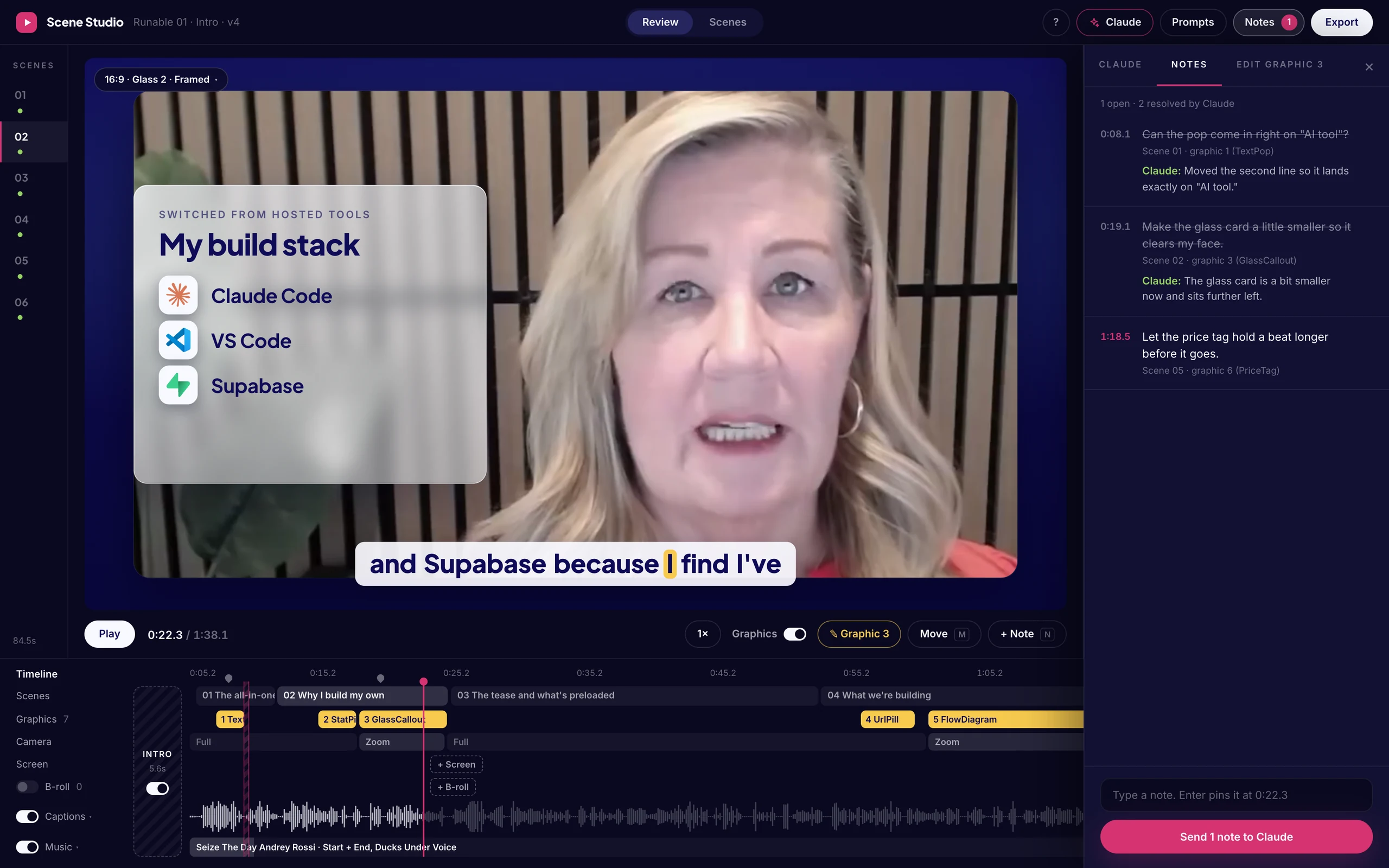Screen dimensions: 1389x868
Task: Switch to the Review tab
Action: [660, 22]
